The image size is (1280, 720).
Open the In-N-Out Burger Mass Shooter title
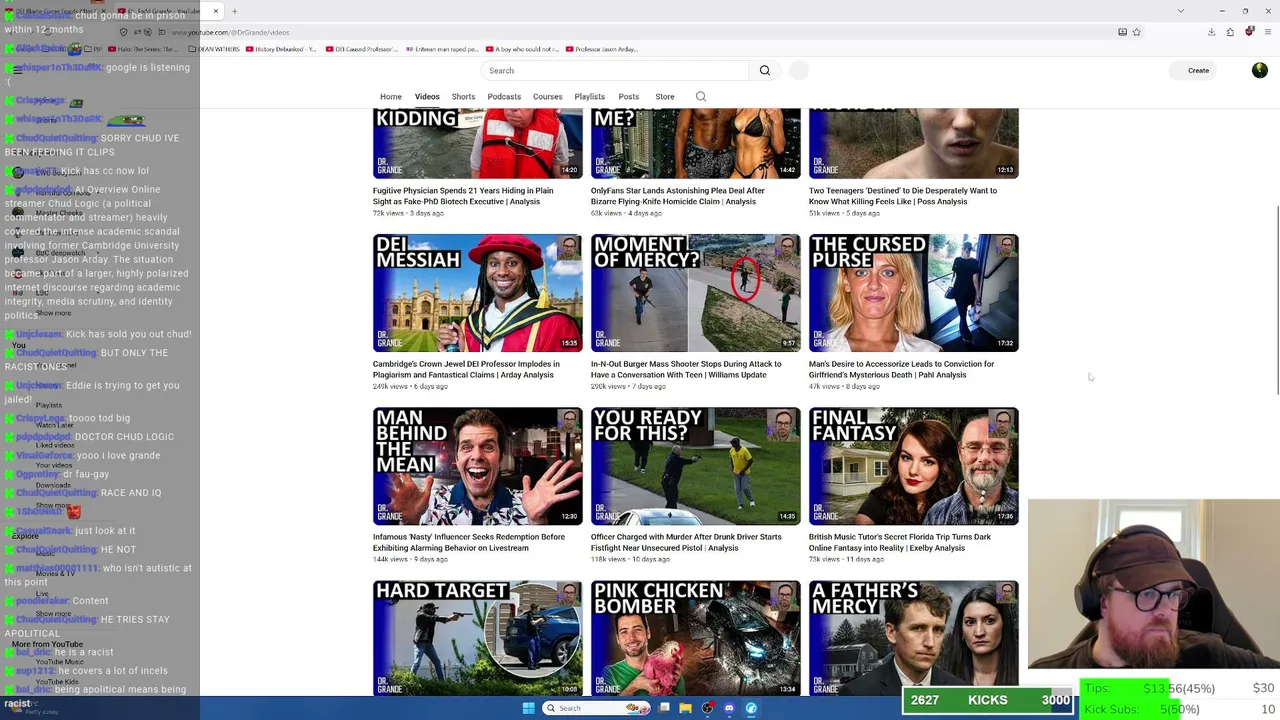pyautogui.click(x=686, y=369)
